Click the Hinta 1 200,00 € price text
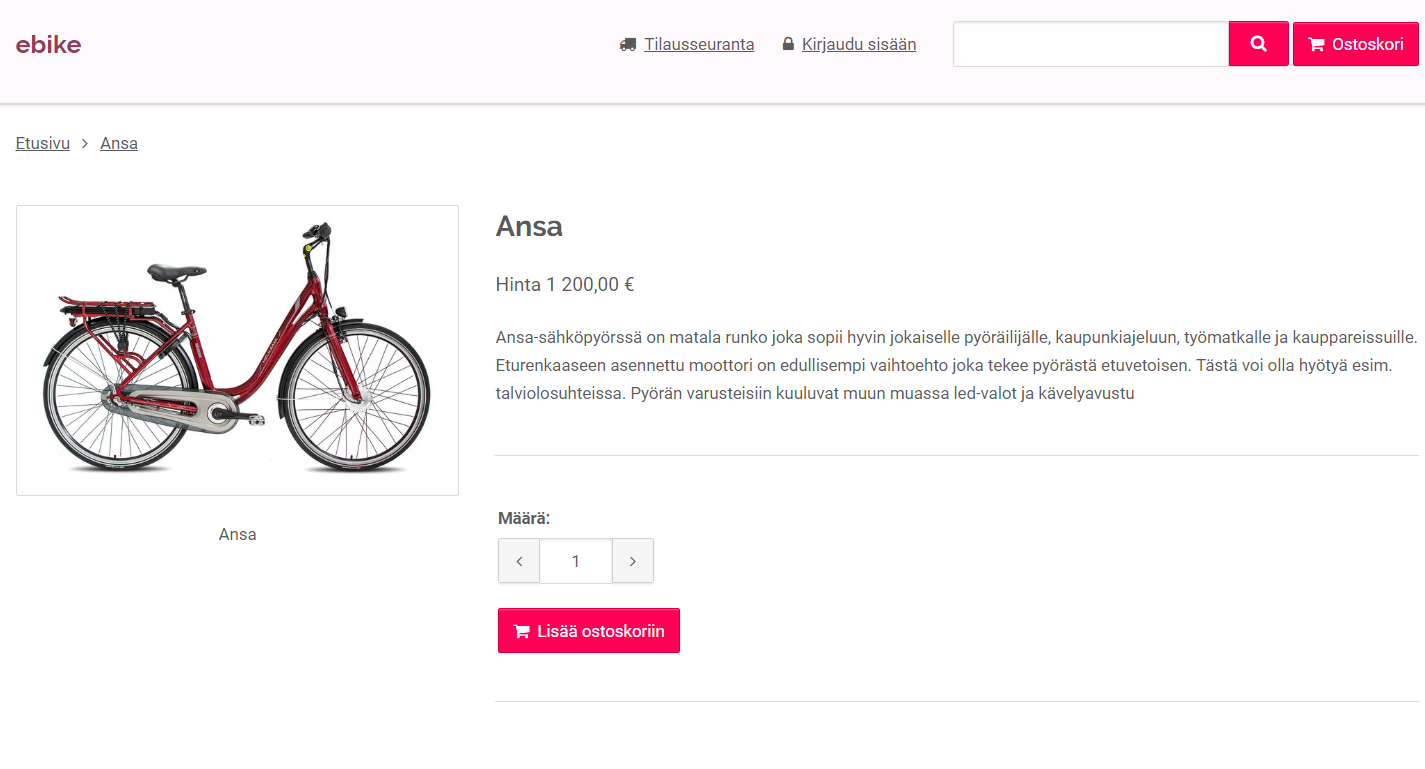1425x769 pixels. pyautogui.click(x=565, y=284)
